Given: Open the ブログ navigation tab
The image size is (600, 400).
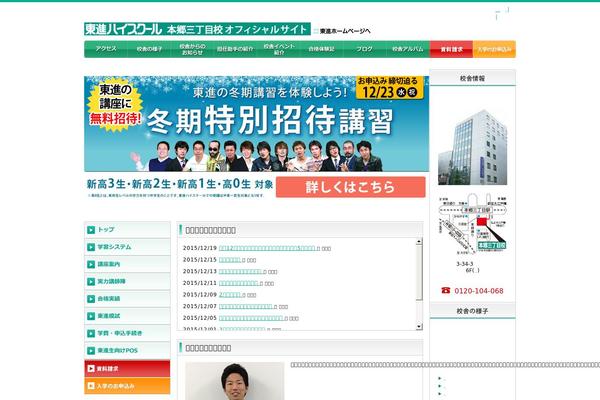Looking at the screenshot, I should tap(365, 49).
